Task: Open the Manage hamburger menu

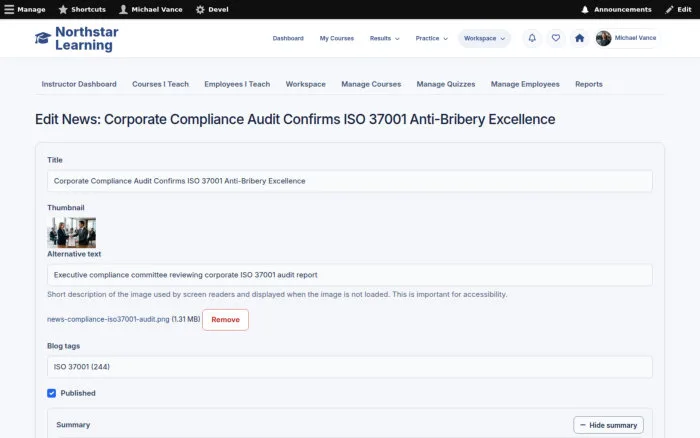Action: [25, 9]
